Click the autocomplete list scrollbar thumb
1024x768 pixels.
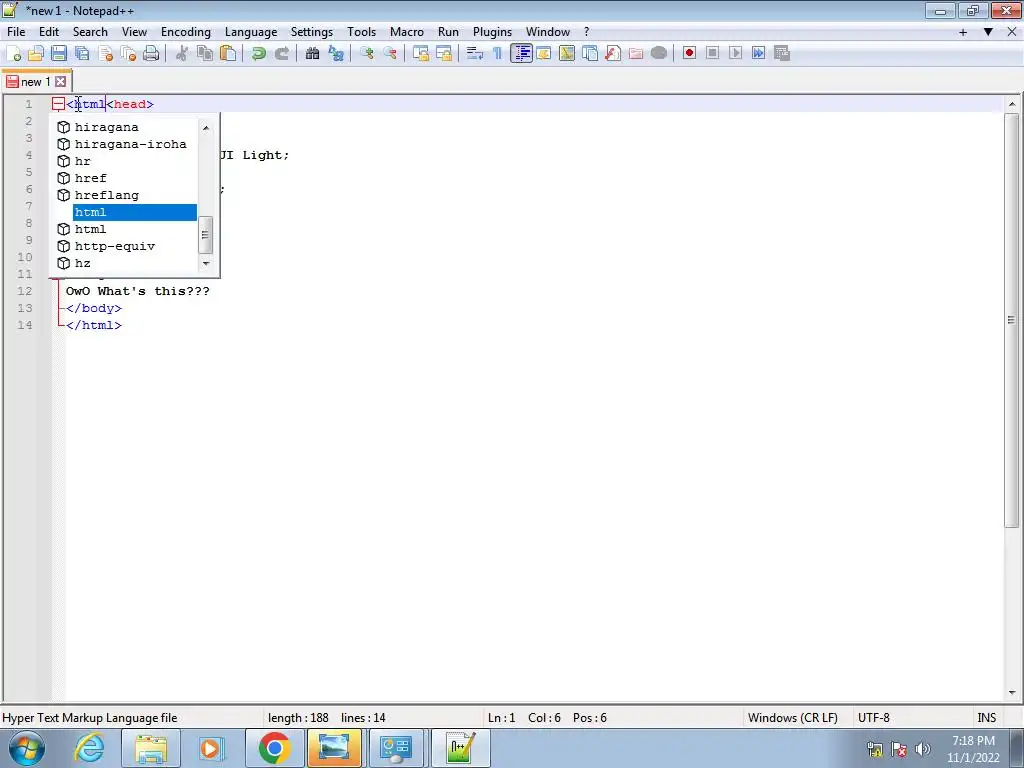tap(205, 234)
